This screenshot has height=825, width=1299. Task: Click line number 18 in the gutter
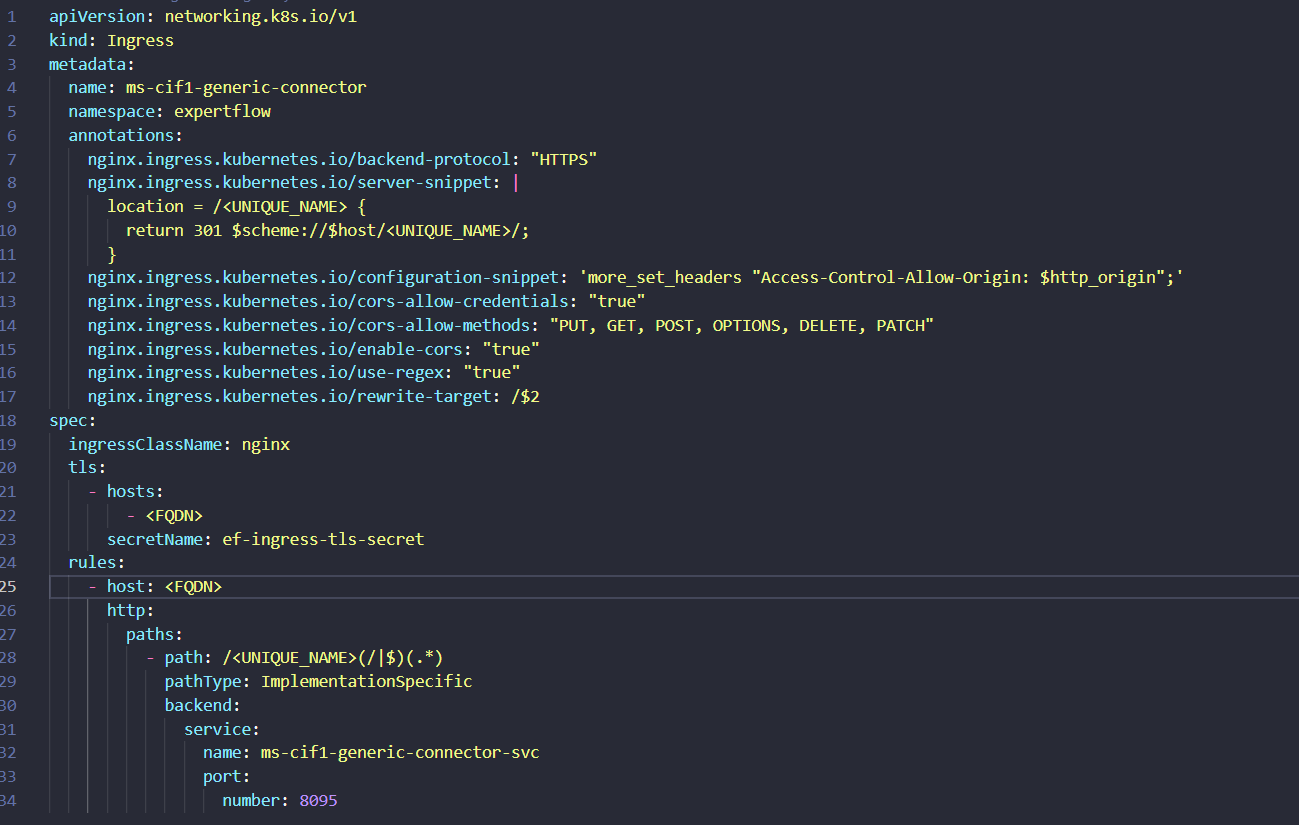11,420
